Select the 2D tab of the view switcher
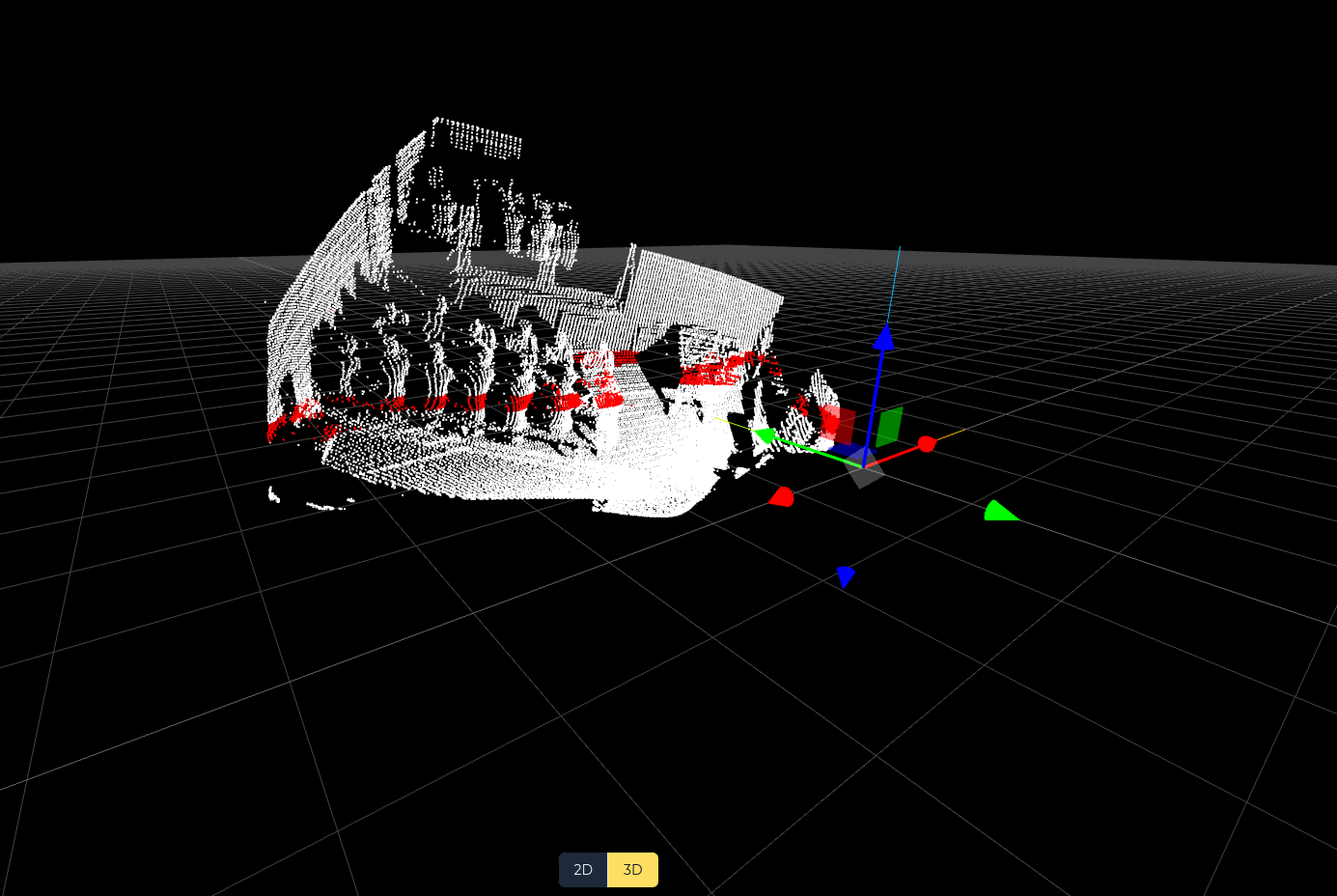Screen dimensions: 1337x896 pyautogui.click(x=582, y=869)
